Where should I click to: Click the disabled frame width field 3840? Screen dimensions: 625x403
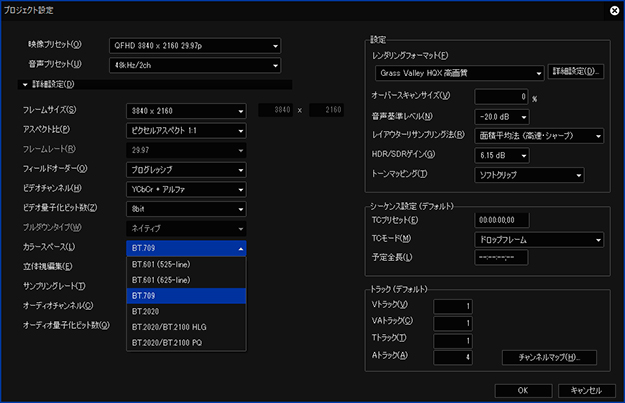tap(275, 110)
